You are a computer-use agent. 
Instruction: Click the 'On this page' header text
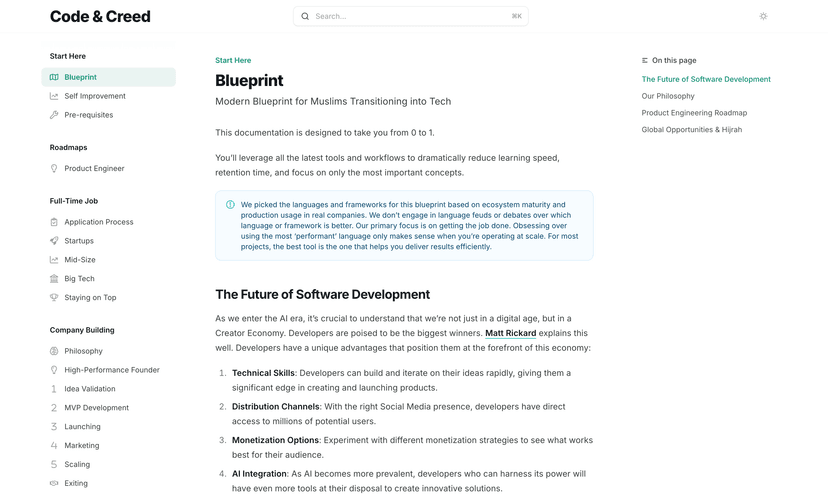point(674,60)
